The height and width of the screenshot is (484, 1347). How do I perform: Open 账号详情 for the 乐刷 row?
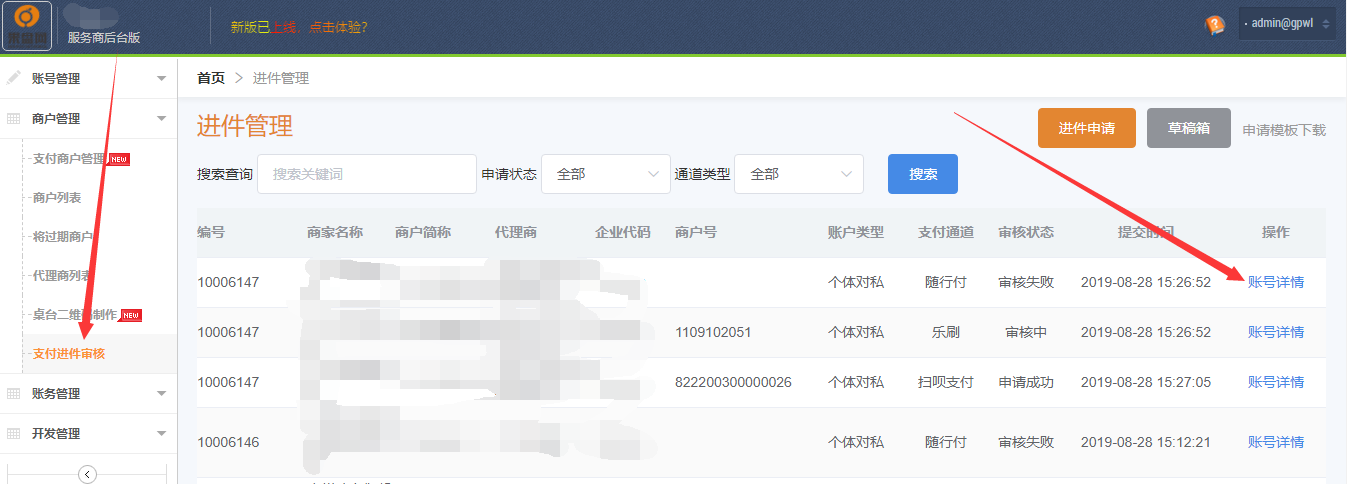coord(1275,332)
